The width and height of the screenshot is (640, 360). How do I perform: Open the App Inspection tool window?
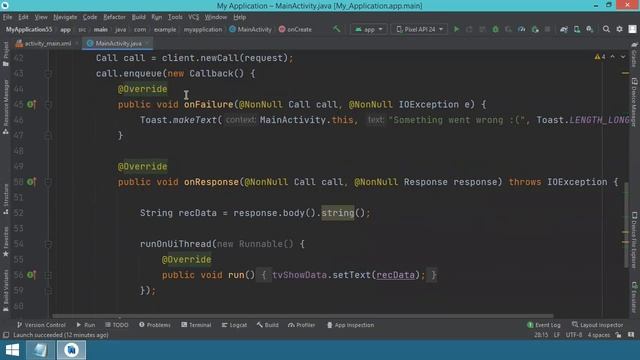click(351, 325)
